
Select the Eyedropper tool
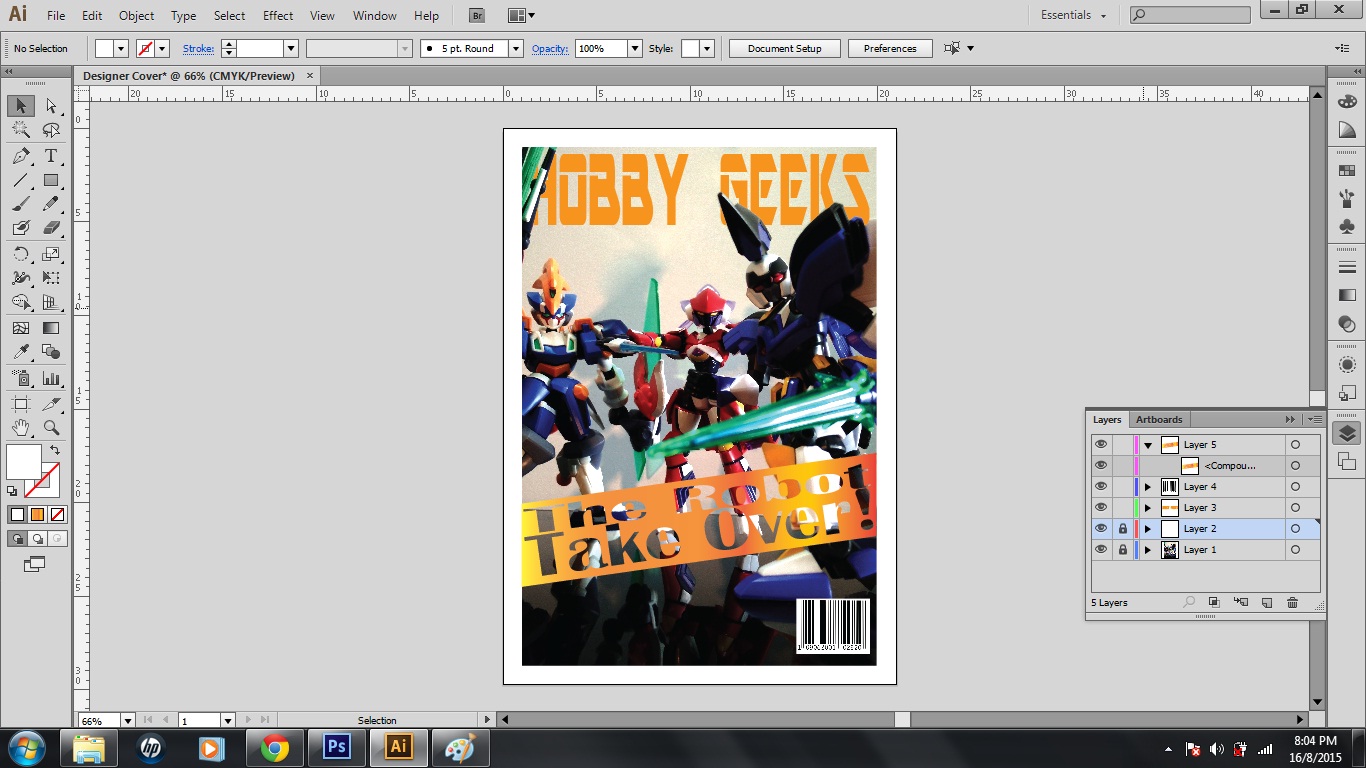pyautogui.click(x=20, y=352)
